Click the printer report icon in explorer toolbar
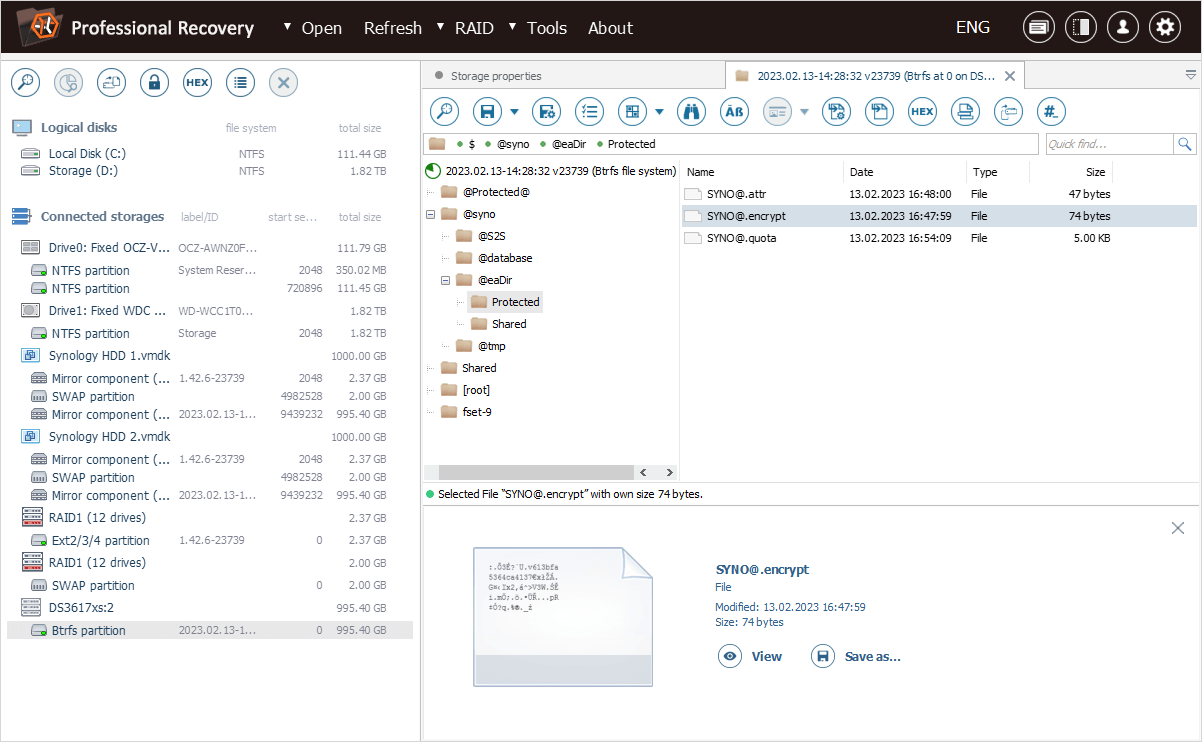The image size is (1202, 742). [965, 112]
